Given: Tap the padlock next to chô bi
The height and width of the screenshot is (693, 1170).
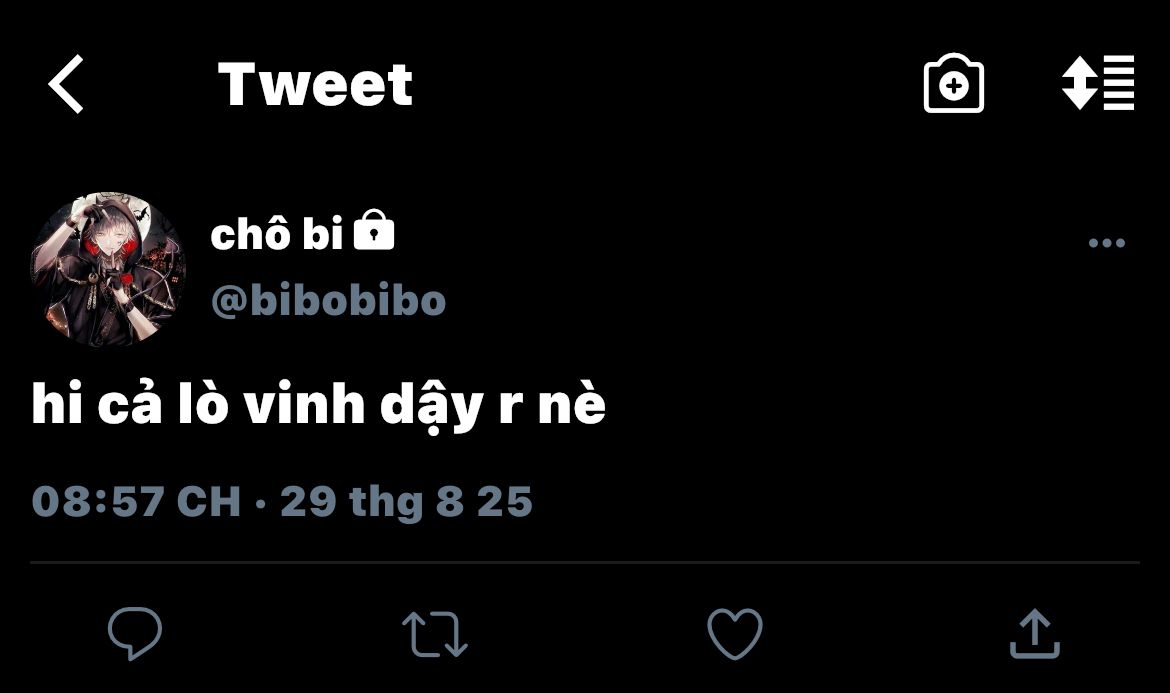Looking at the screenshot, I should (x=373, y=230).
